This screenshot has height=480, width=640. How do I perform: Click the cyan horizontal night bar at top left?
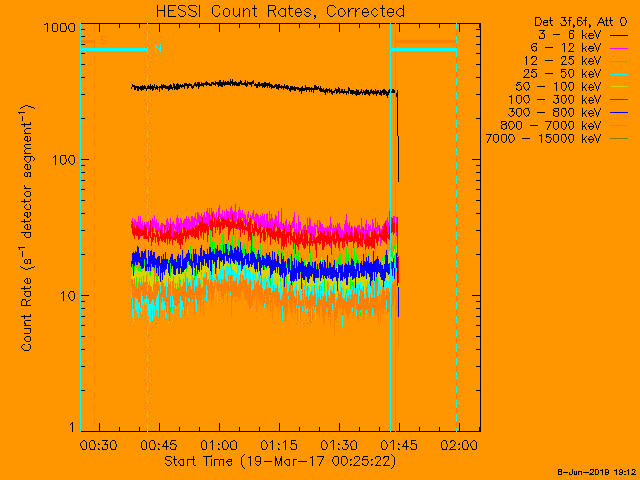tap(114, 50)
